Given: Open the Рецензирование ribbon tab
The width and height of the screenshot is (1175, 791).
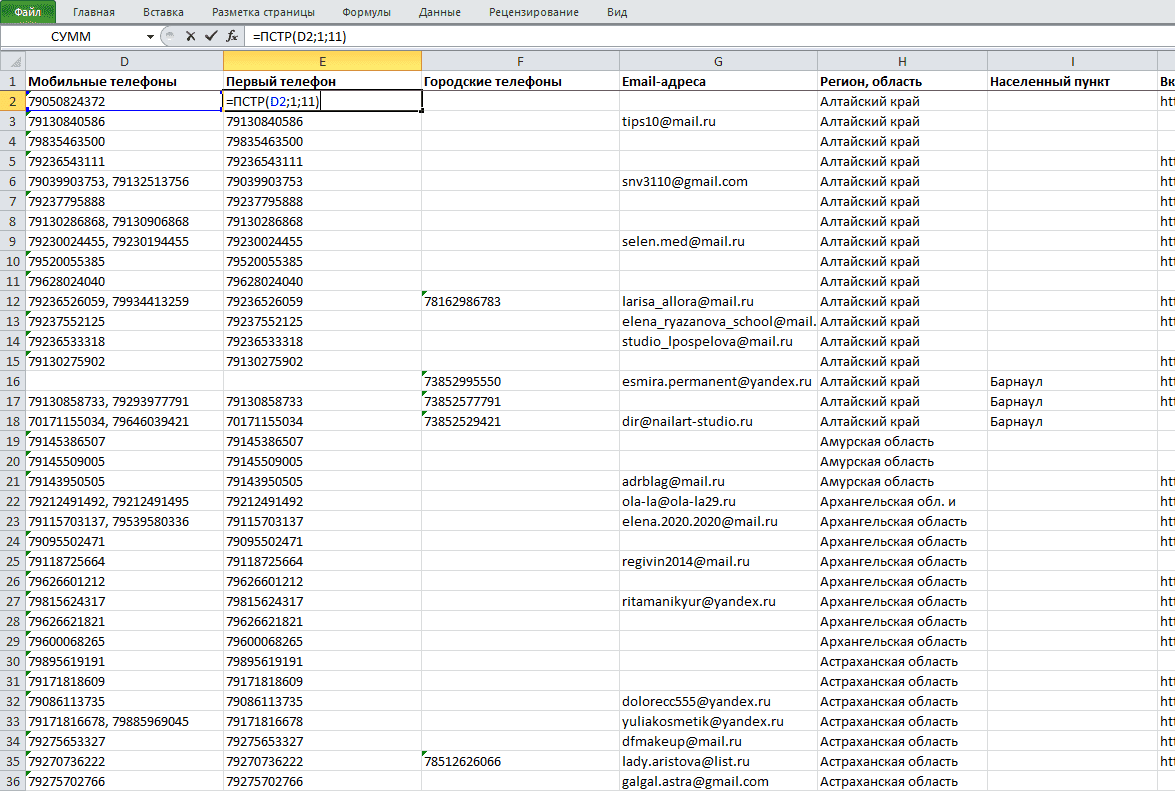Looking at the screenshot, I should pos(534,12).
